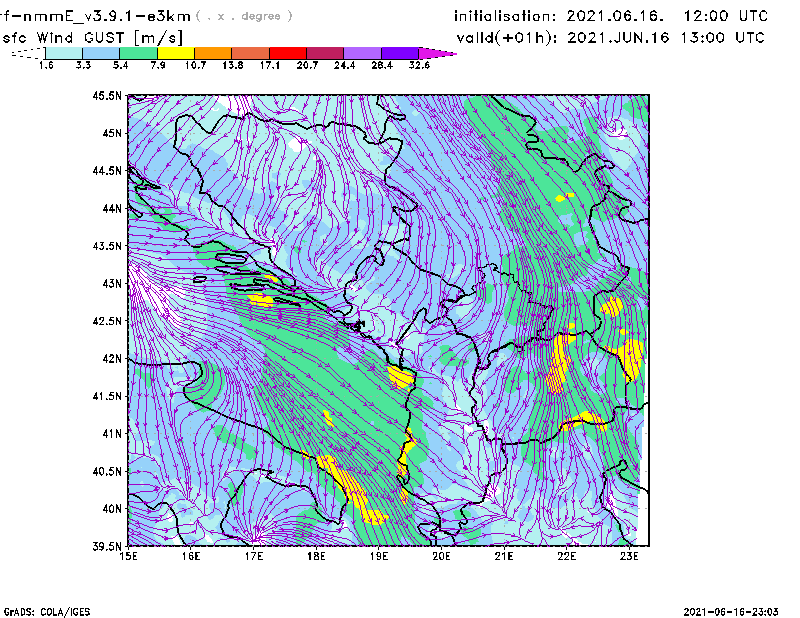
Task: Click the legend value '5.4'
Action: [x=120, y=65]
